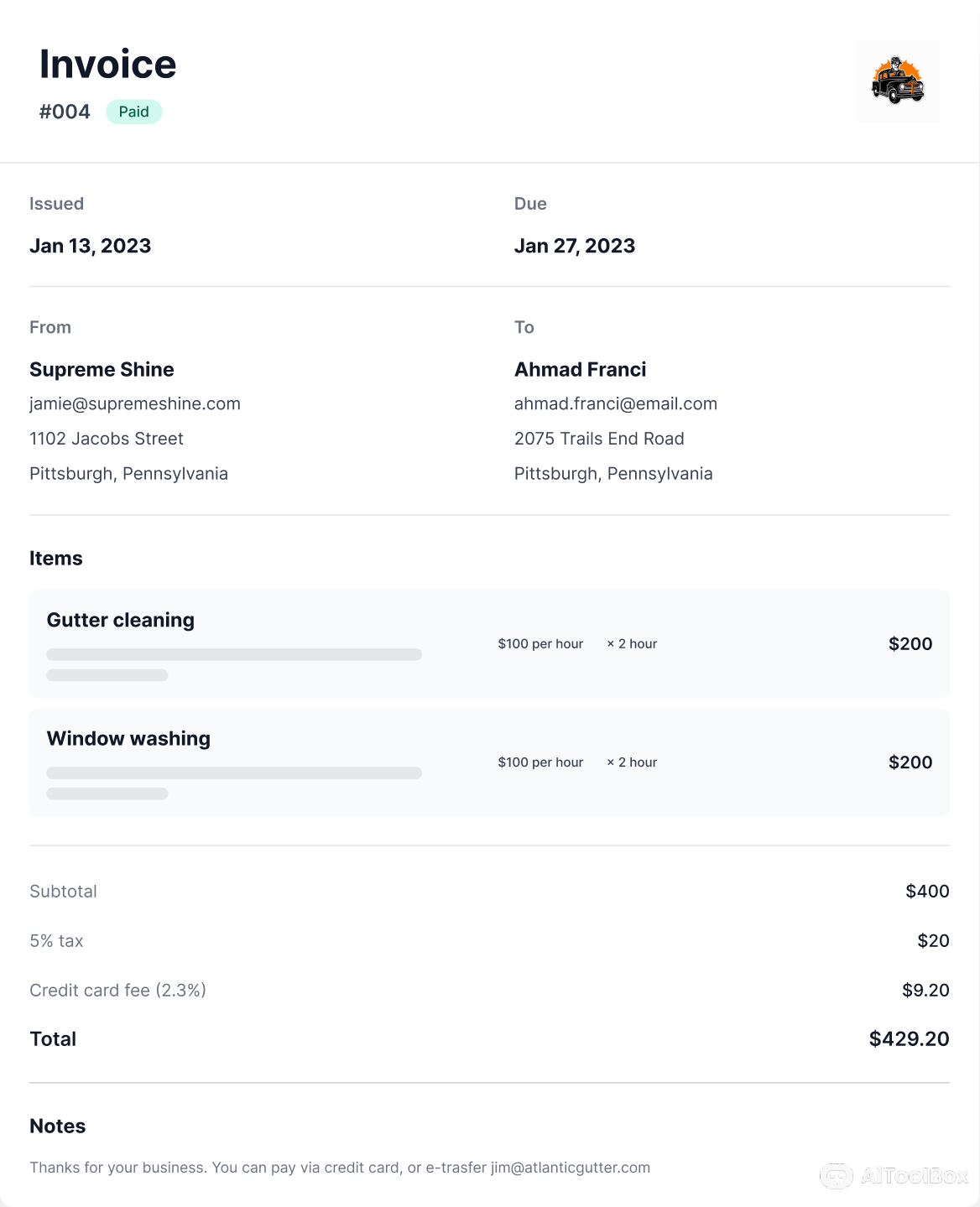Click the 1102 Jacobs Street address

tap(107, 439)
